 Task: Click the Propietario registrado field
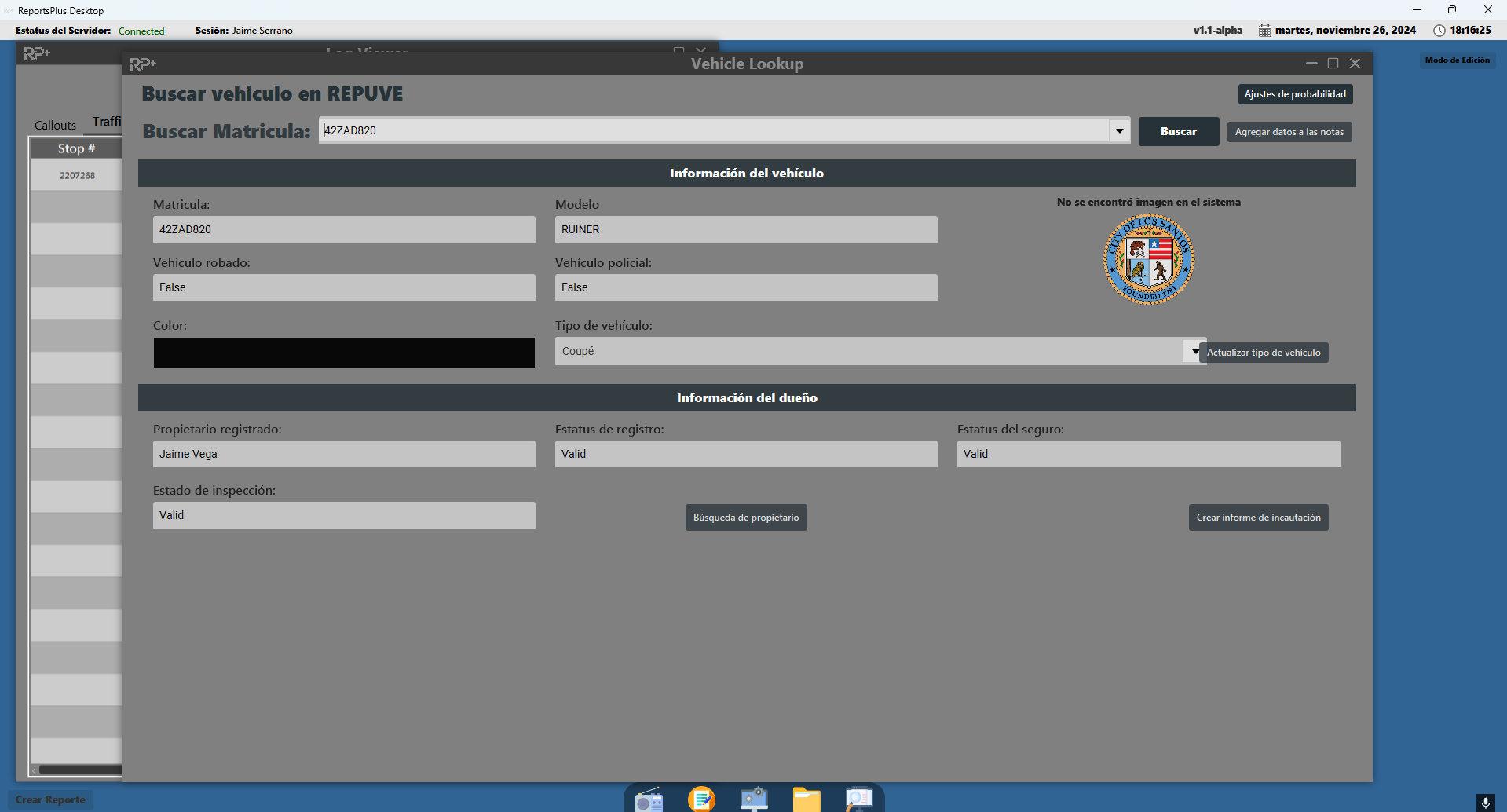coord(344,454)
